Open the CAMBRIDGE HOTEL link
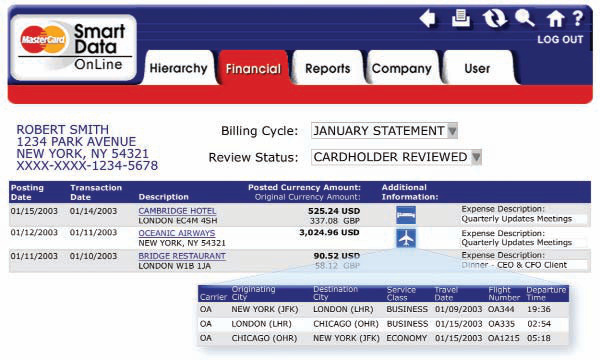This screenshot has height=360, width=600. click(177, 211)
